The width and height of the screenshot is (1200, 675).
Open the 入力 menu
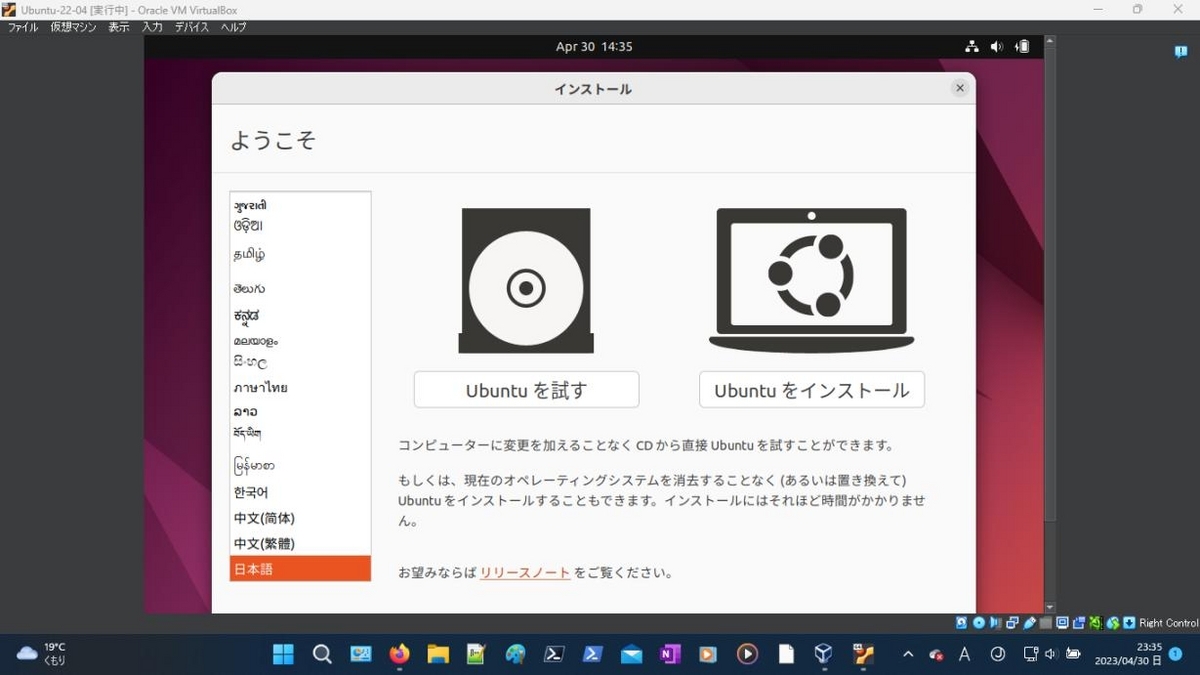pos(152,27)
